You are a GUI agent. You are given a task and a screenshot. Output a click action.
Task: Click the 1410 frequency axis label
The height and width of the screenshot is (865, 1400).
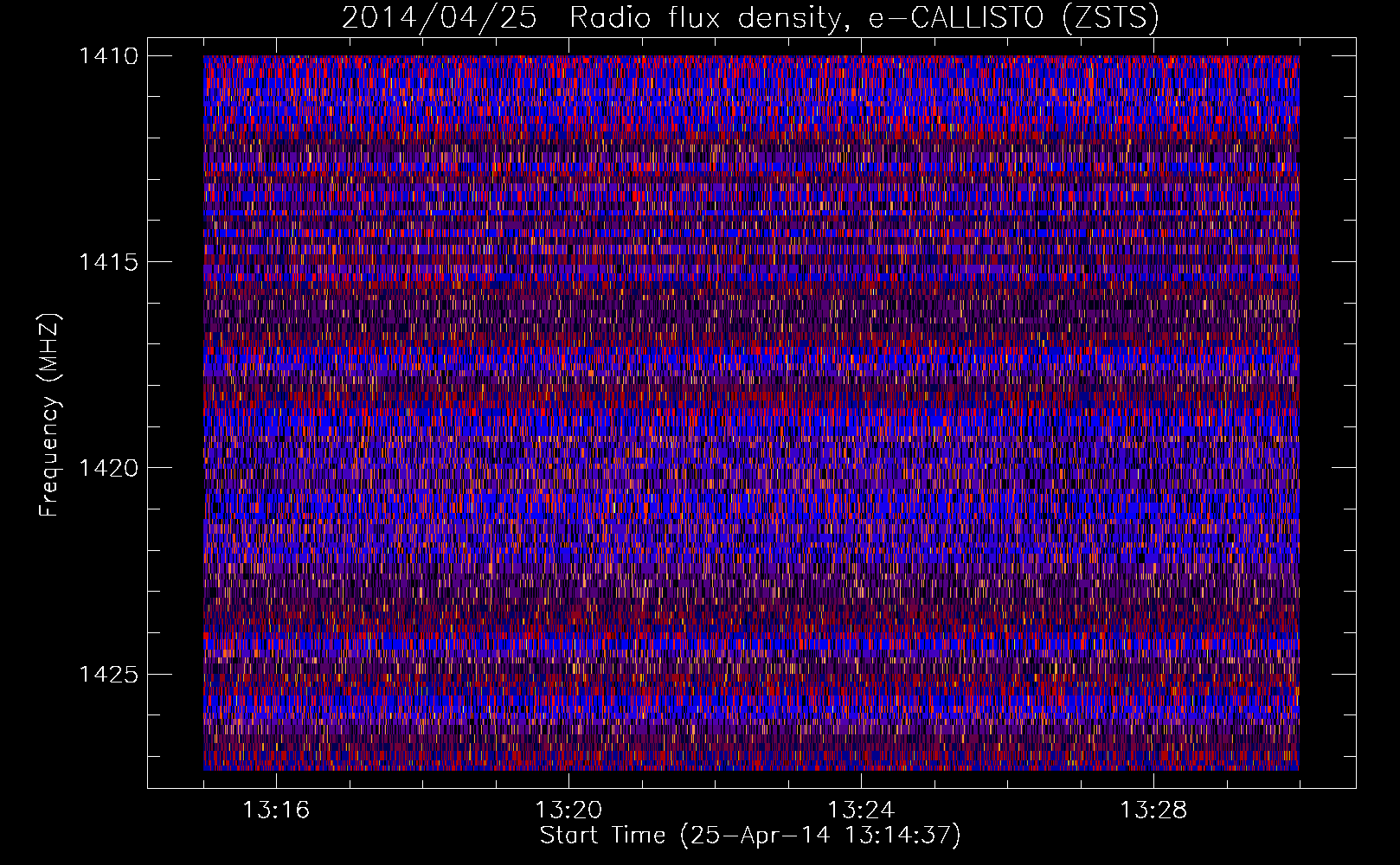[x=108, y=56]
